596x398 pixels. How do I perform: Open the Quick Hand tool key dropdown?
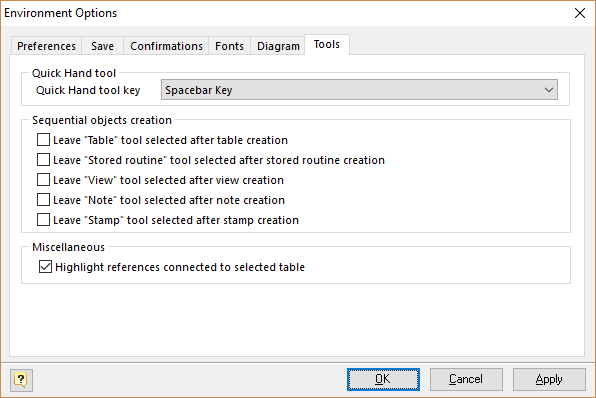pos(359,90)
